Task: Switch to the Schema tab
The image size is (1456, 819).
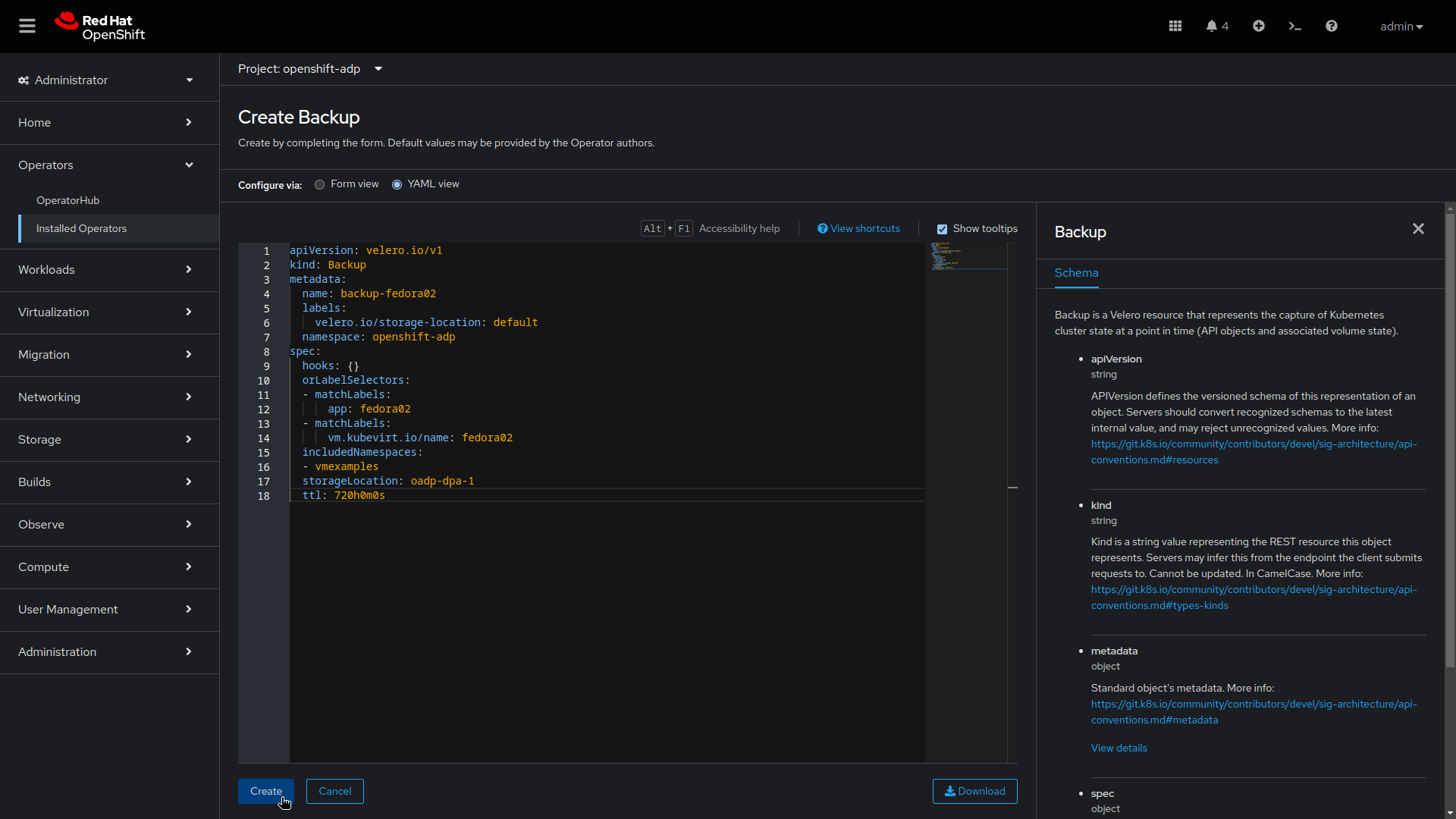Action: pos(1076,273)
